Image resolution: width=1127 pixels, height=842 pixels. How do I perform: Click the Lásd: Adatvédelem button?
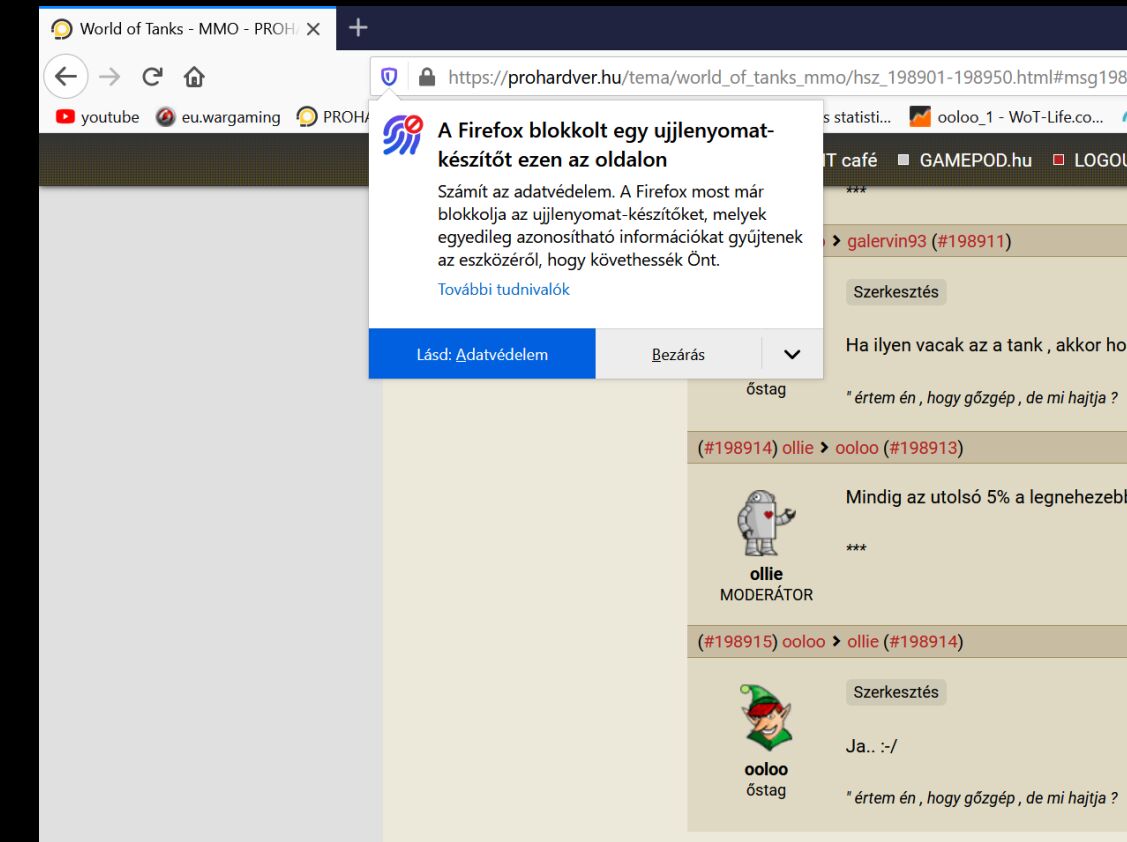coord(482,354)
